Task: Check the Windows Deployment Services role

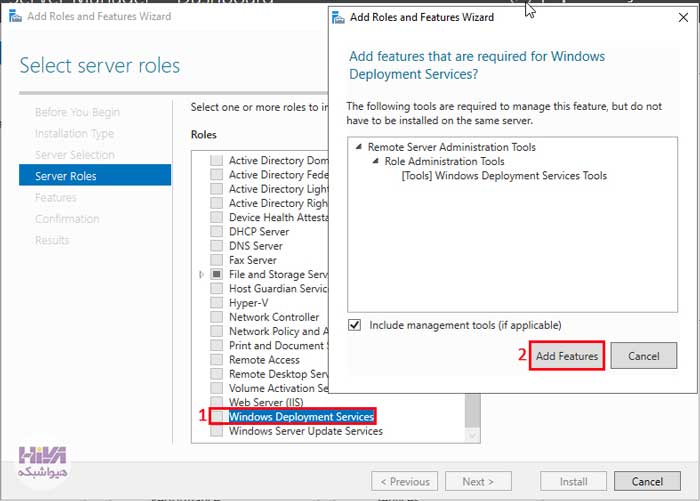Action: pos(217,417)
